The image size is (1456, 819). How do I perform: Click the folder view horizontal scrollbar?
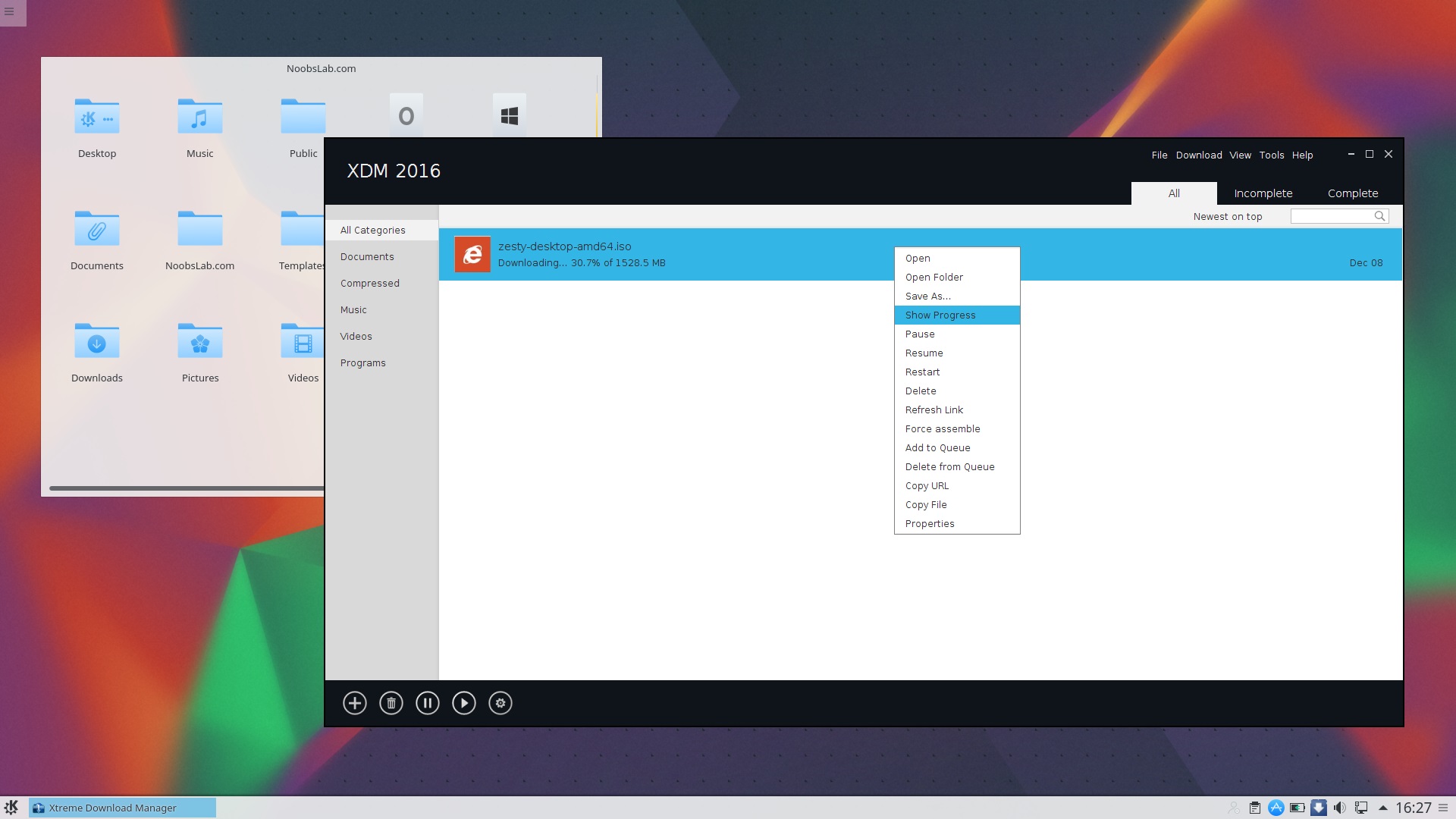click(187, 488)
